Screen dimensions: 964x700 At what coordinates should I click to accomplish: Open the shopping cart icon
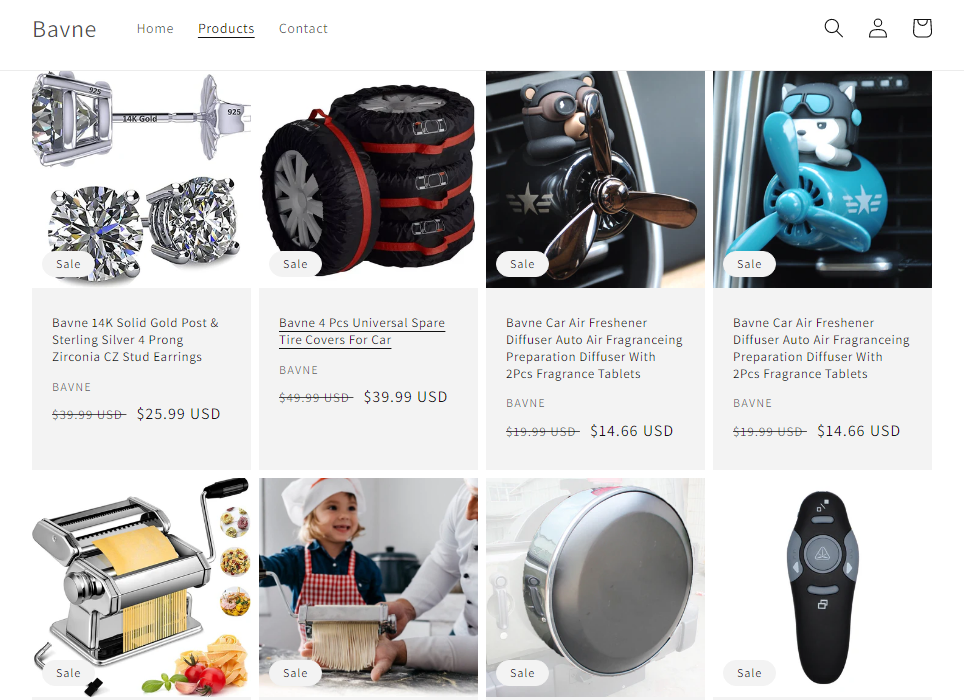[922, 28]
